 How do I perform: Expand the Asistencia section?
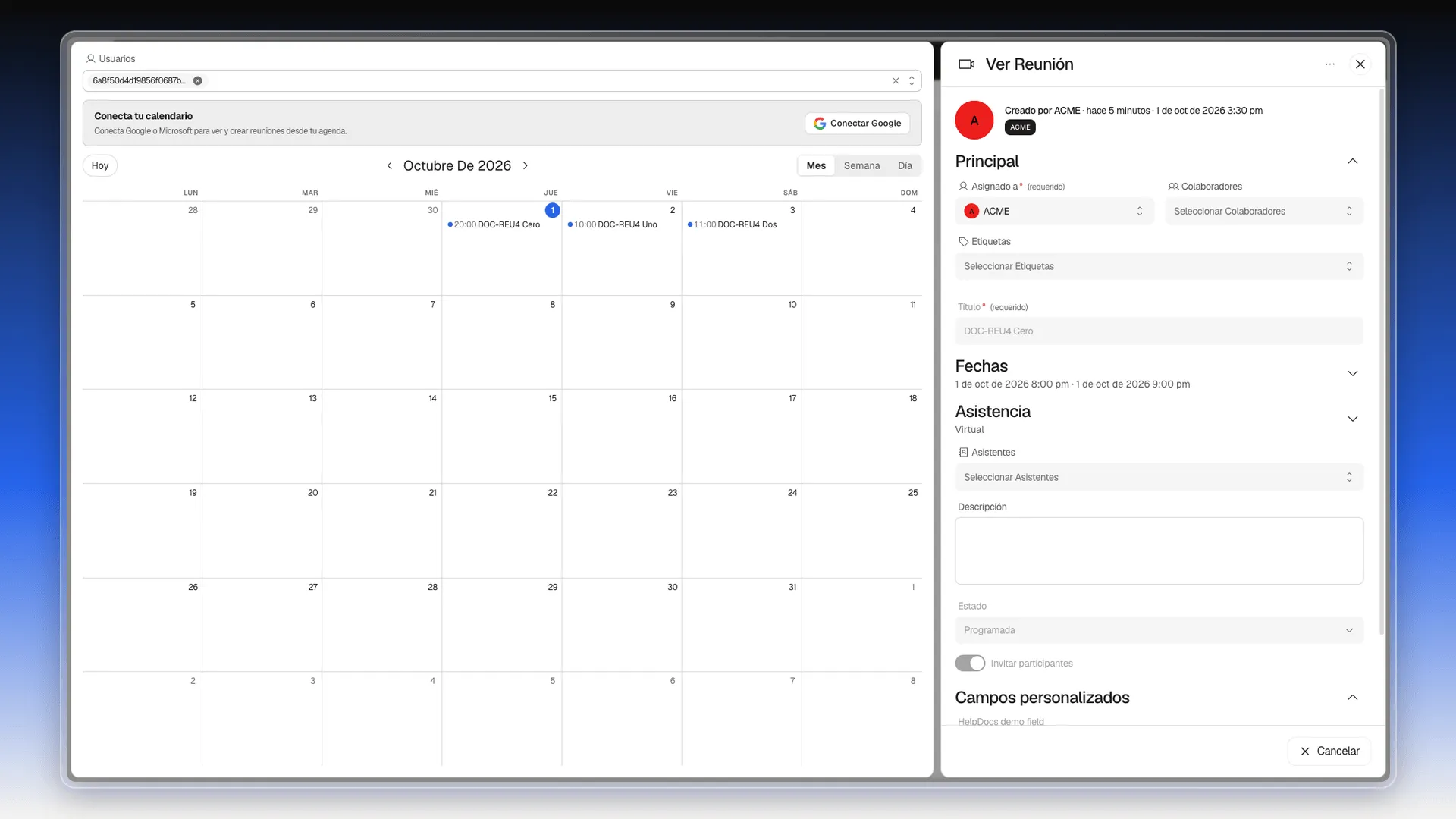1352,419
